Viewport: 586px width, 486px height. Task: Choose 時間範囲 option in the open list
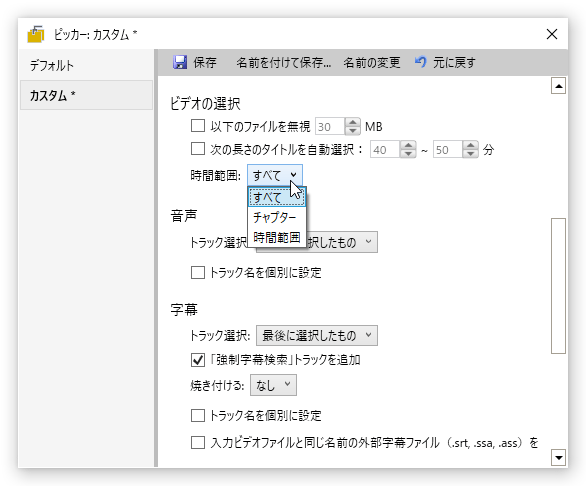click(277, 237)
